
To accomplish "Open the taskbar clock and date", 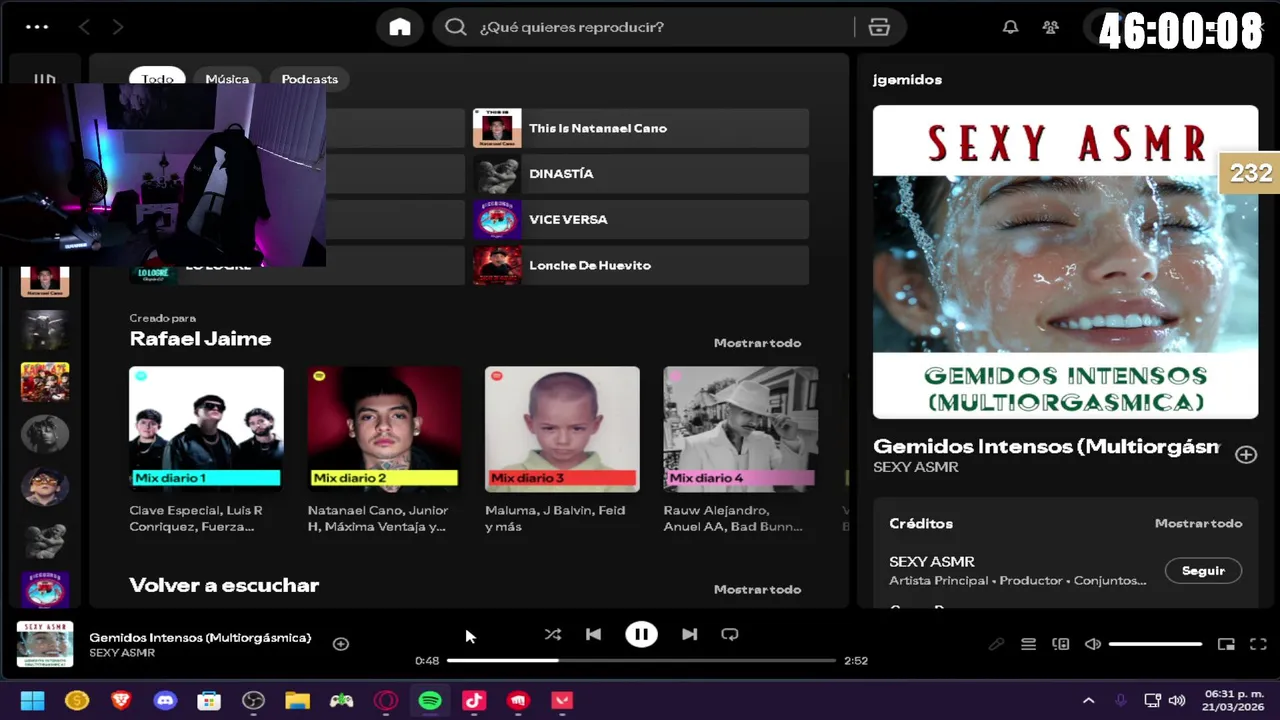I will (x=1233, y=700).
